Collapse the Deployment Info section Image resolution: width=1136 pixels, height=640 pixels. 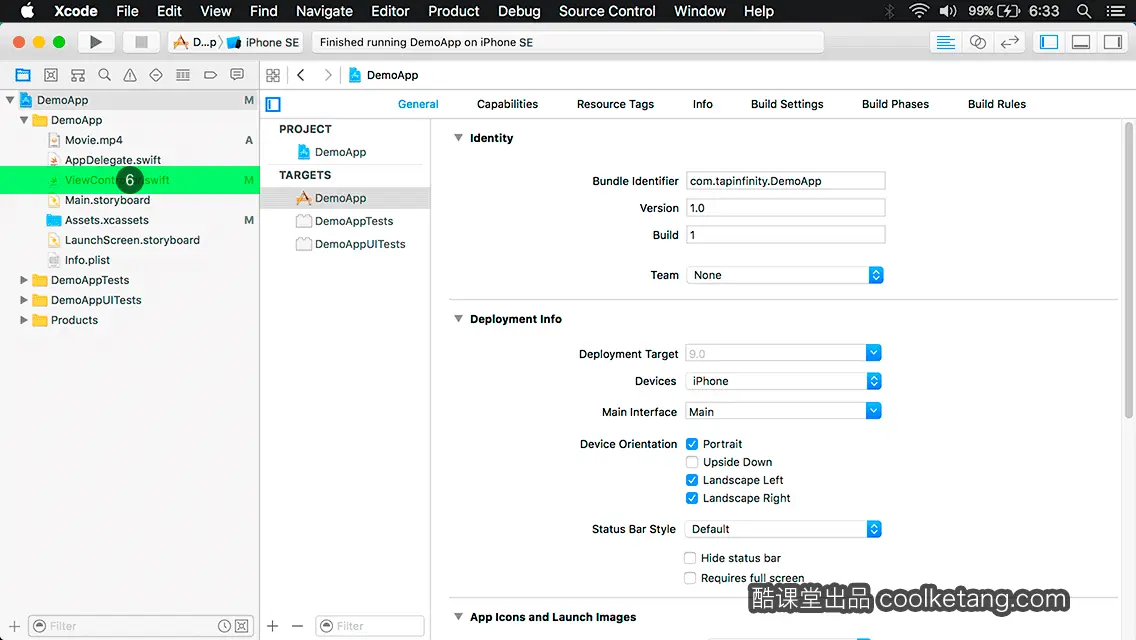(458, 318)
